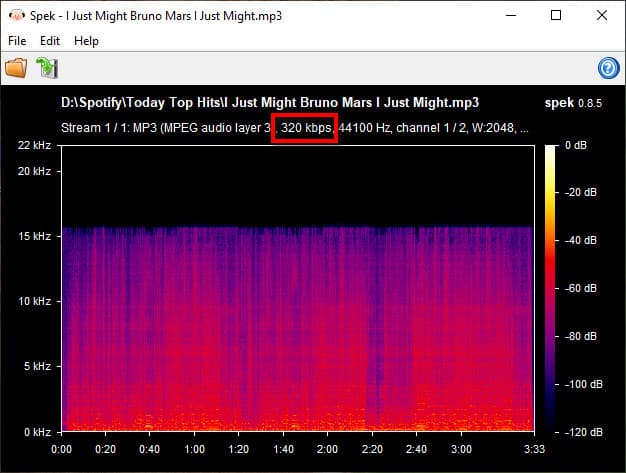This screenshot has height=473, width=626.
Task: Click the '0:40' time axis label
Action: click(x=149, y=449)
